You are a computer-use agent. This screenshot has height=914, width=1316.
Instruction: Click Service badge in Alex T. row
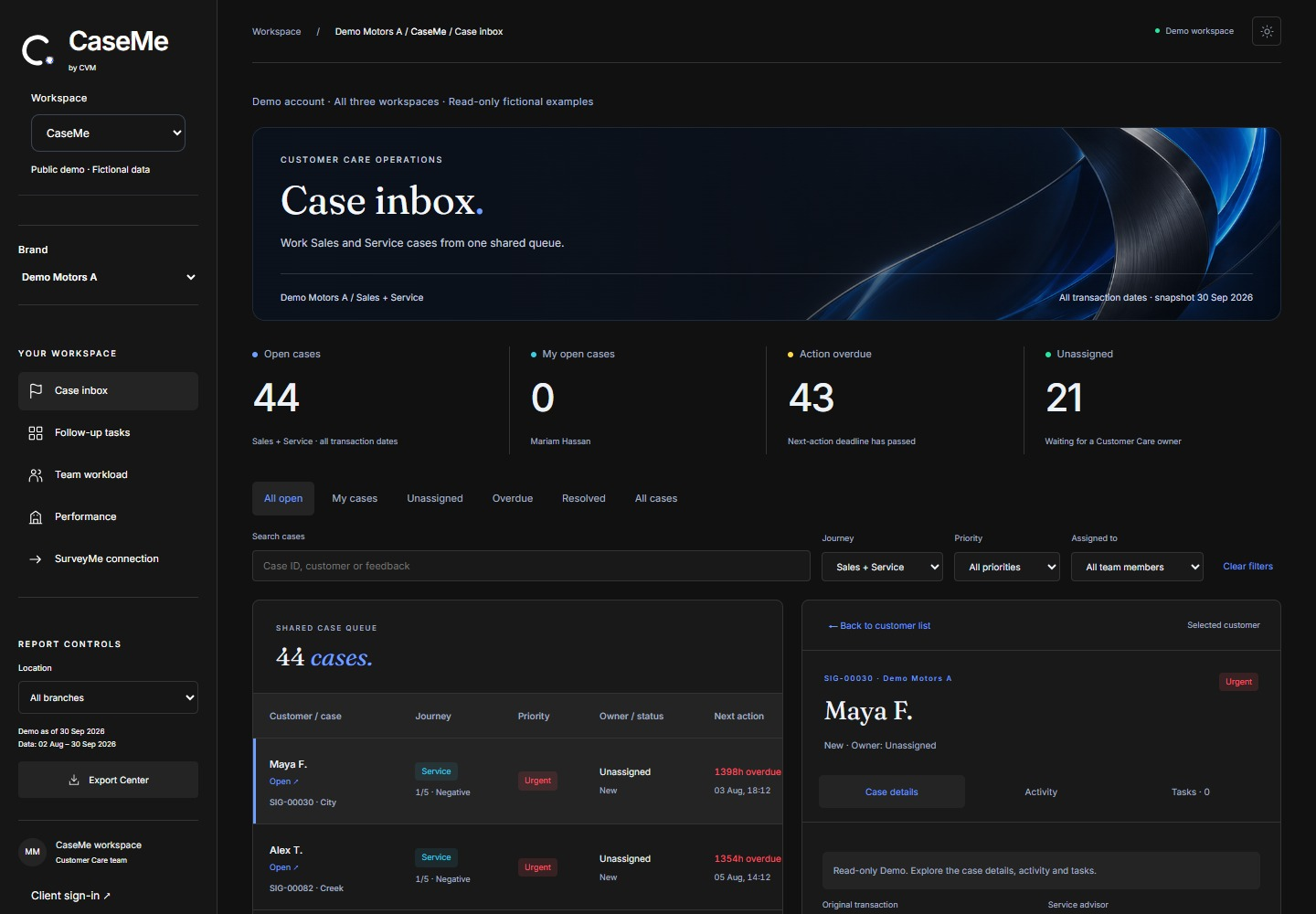pyautogui.click(x=436, y=857)
